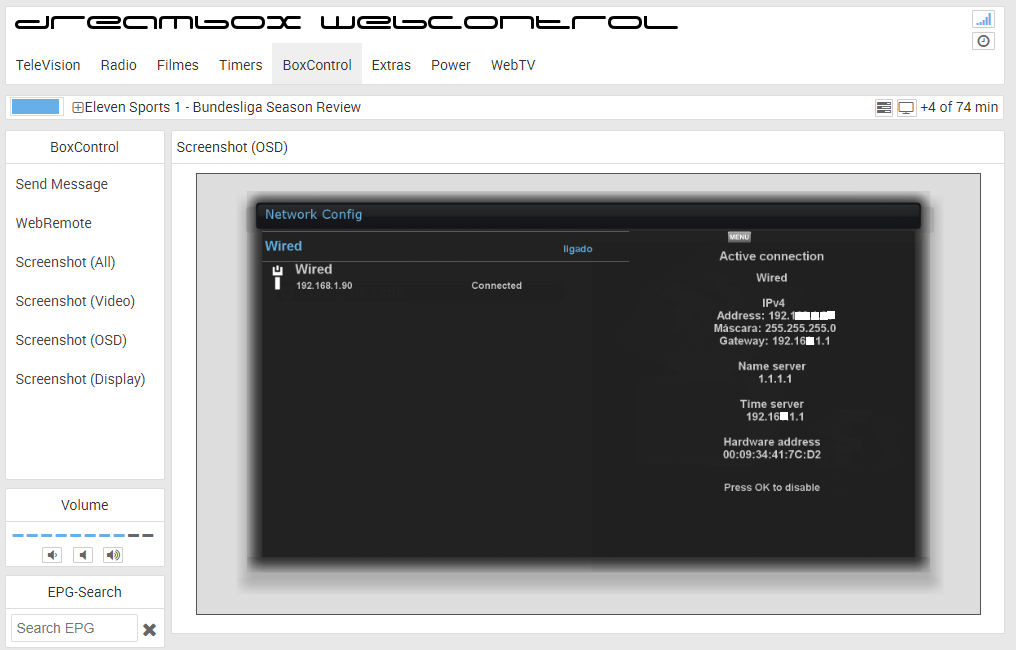Expand the Eleven Sports 1 event details

pos(78,108)
